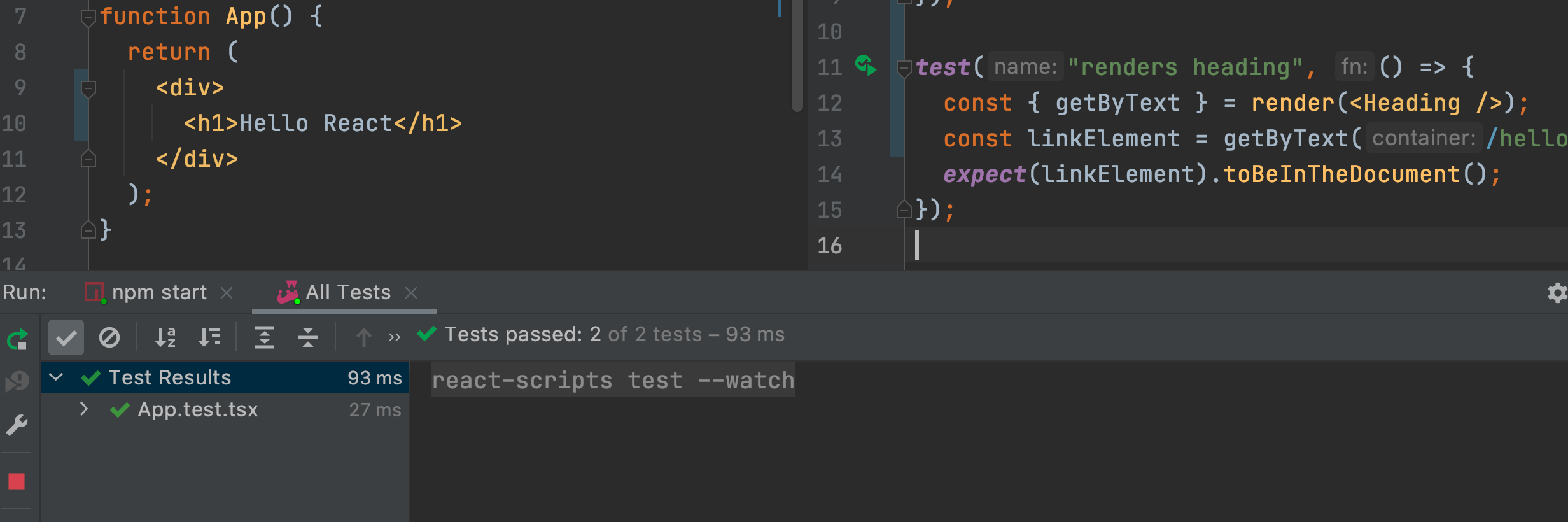
Task: Expand the App.test.tsx node
Action: pos(84,409)
